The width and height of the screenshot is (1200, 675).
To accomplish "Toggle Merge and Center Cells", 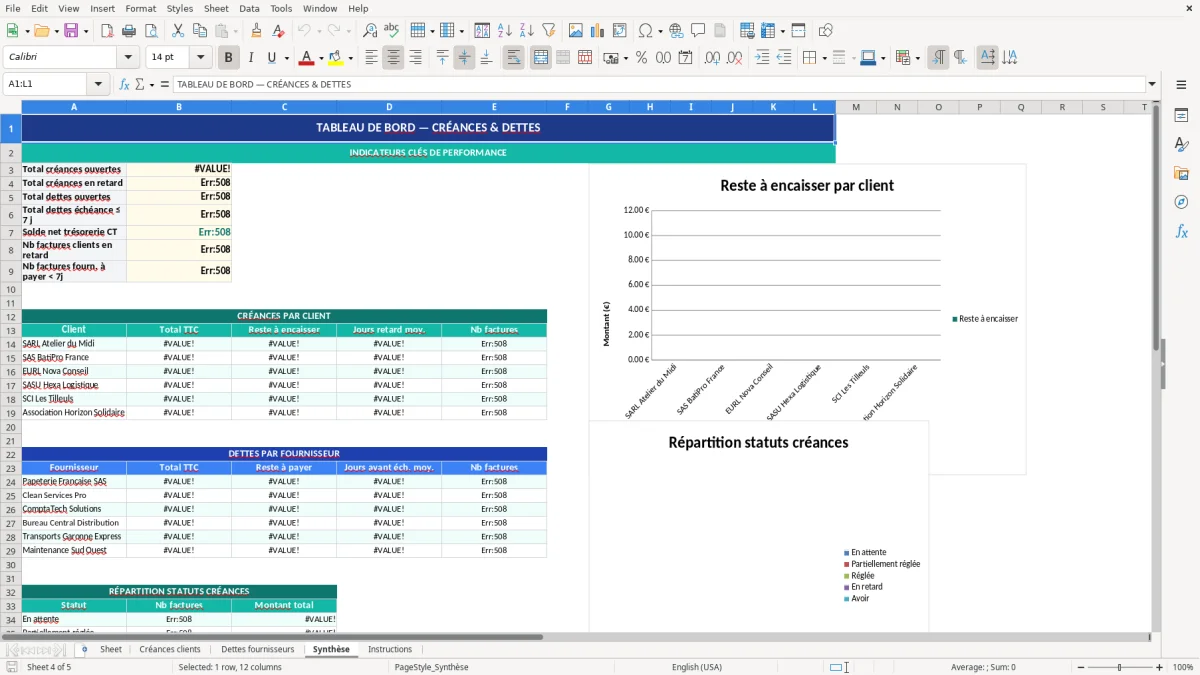I will coord(540,58).
